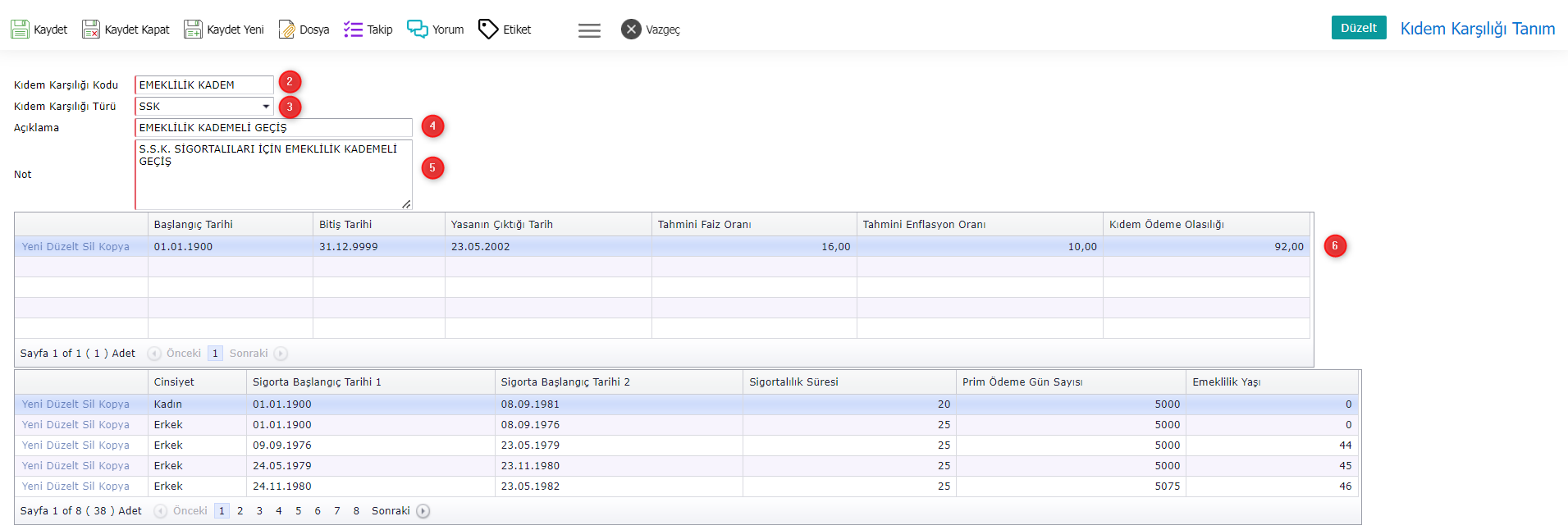1568x530 pixels.
Task: Click Yasanın Çıktığı Tarih column header
Action: 548,225
